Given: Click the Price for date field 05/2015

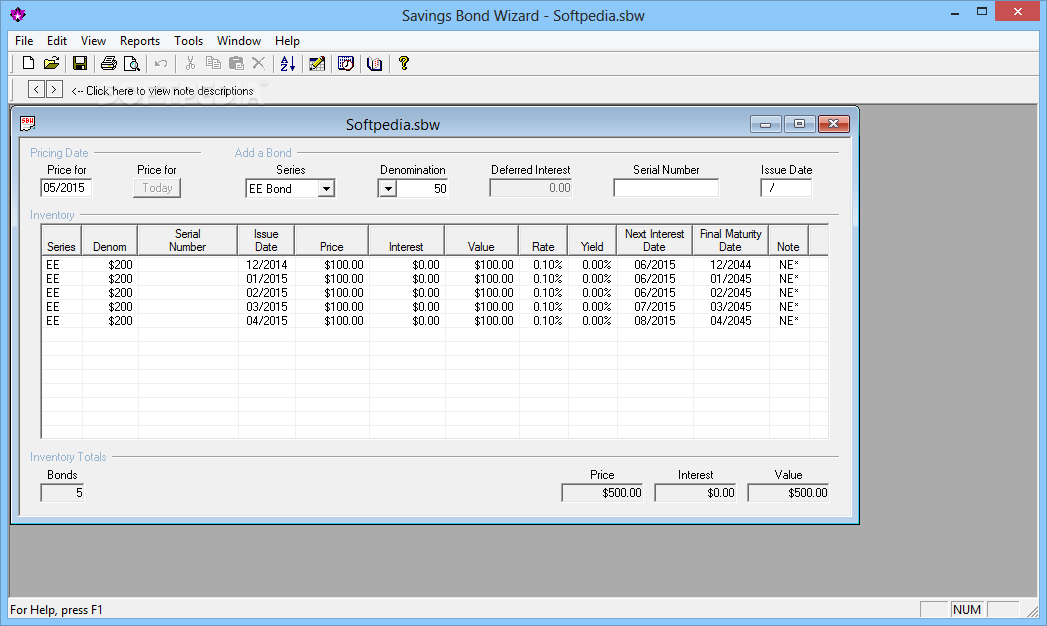Looking at the screenshot, I should click(65, 188).
